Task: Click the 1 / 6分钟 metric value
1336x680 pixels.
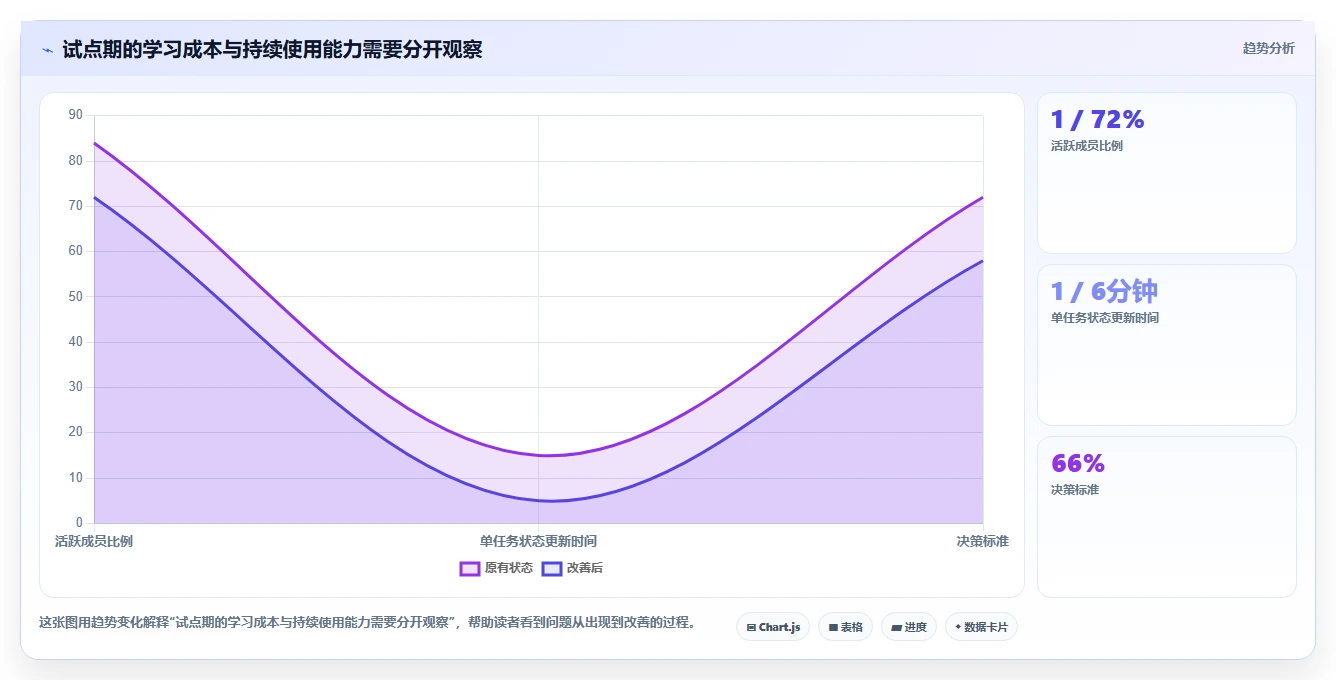Action: click(1104, 291)
